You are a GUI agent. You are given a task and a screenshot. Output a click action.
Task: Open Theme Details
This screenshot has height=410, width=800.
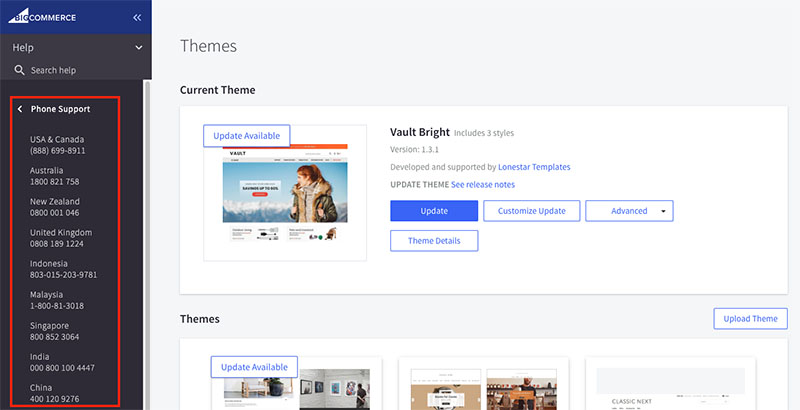point(434,241)
